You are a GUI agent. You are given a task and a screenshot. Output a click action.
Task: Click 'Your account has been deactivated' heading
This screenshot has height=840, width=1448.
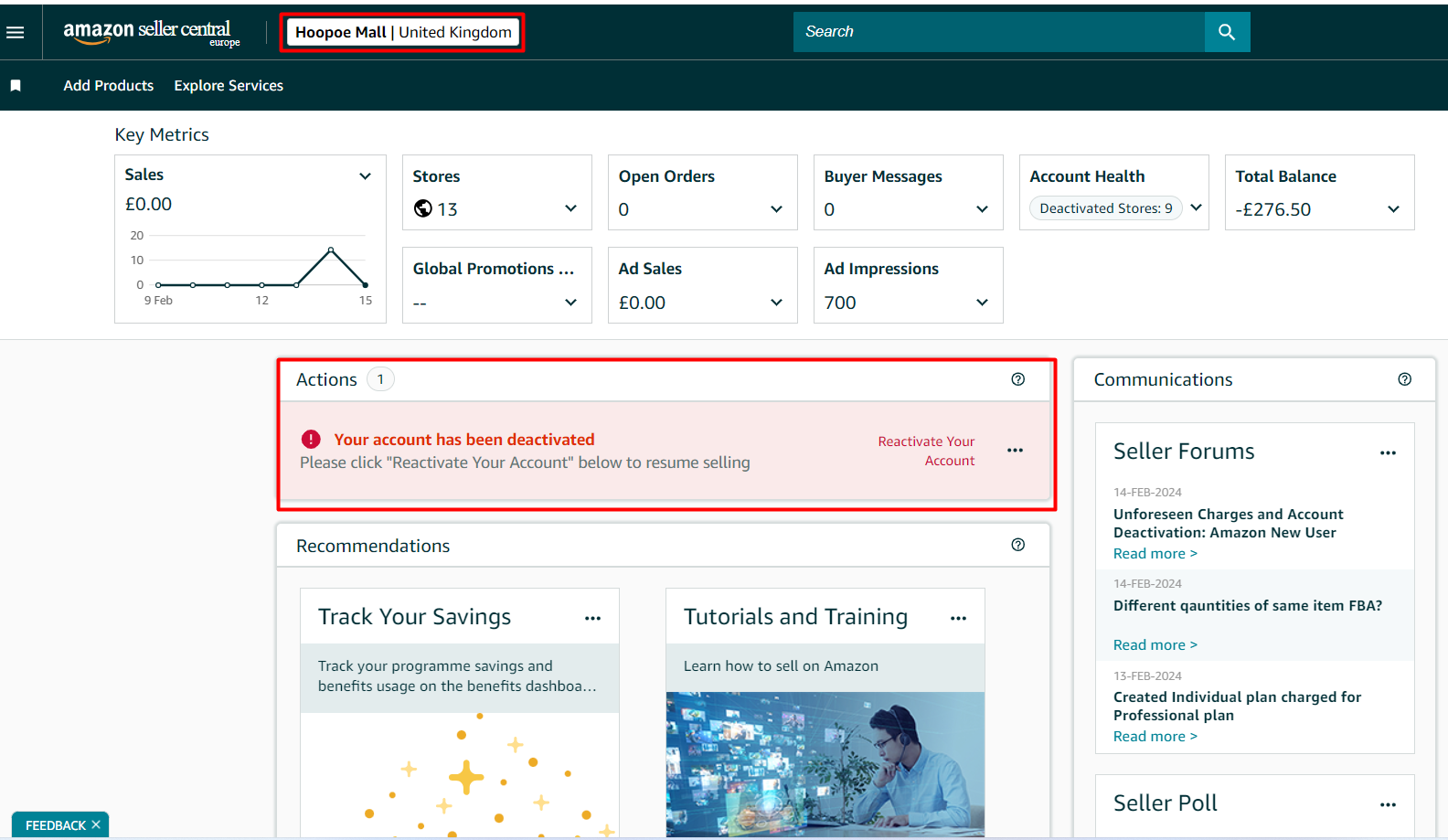[x=464, y=440]
